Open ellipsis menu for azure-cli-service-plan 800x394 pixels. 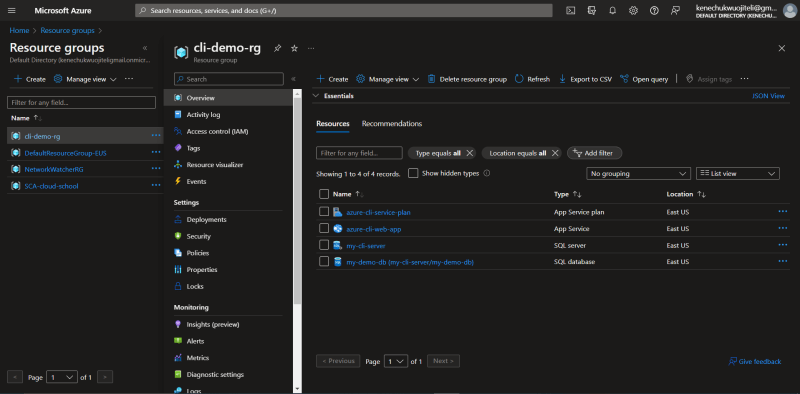pyautogui.click(x=783, y=211)
